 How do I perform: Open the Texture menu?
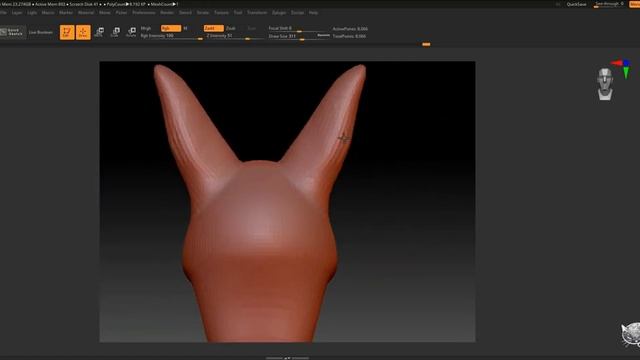tap(221, 13)
